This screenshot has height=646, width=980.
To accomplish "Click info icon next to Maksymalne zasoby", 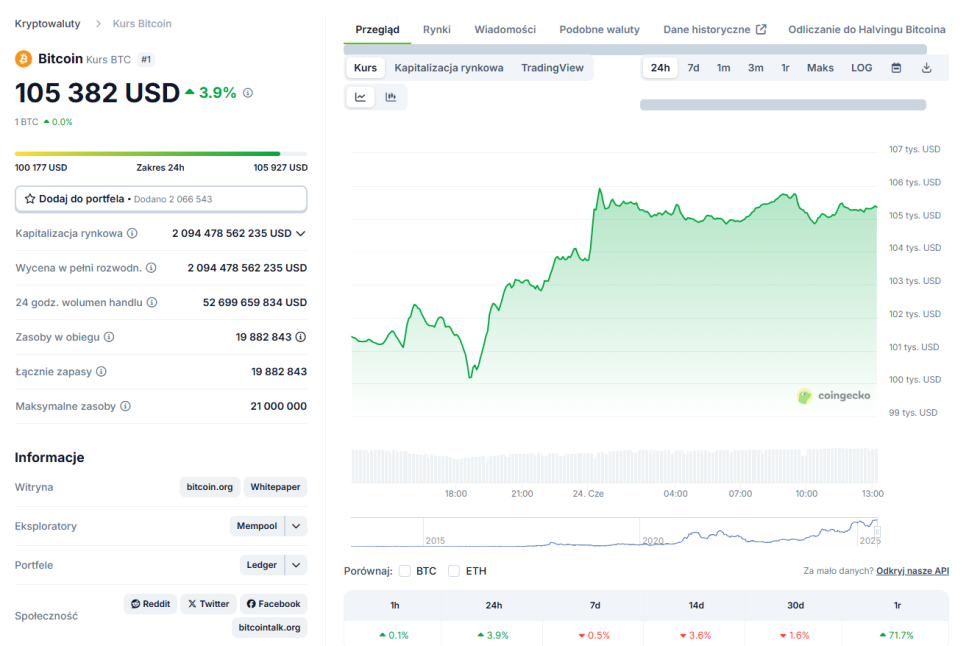I will click(125, 406).
